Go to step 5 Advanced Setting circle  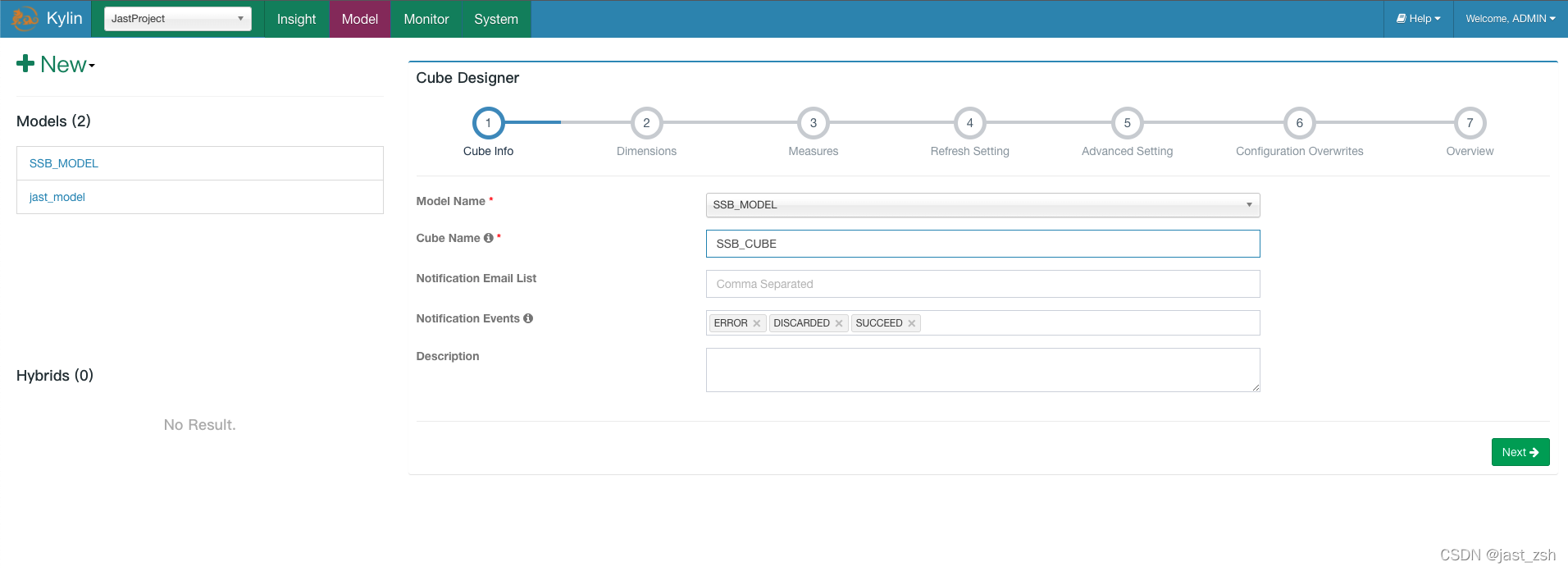1127,123
